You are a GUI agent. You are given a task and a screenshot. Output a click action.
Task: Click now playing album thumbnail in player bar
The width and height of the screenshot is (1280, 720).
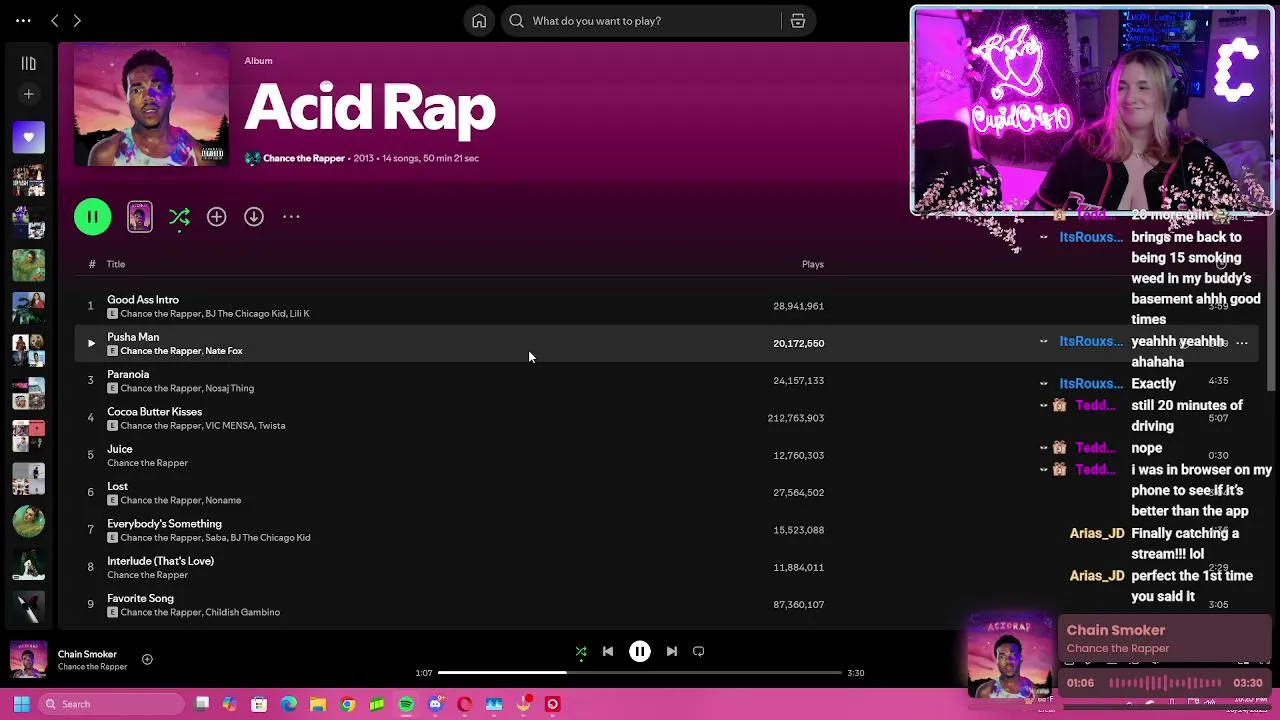(x=28, y=660)
